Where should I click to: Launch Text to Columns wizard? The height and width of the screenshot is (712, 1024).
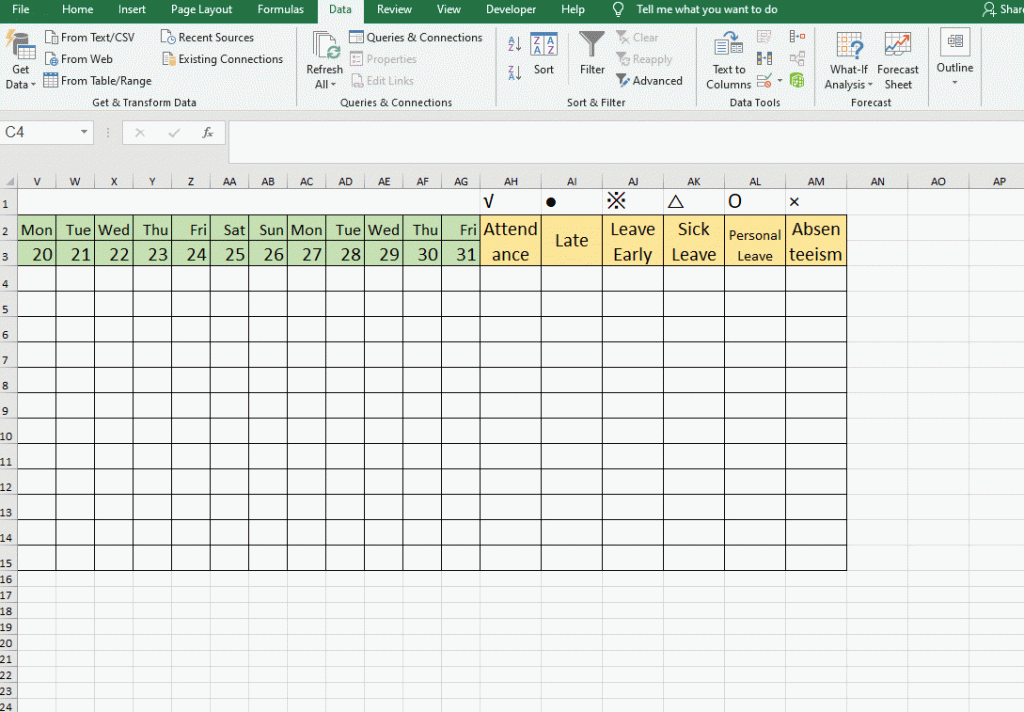click(729, 61)
